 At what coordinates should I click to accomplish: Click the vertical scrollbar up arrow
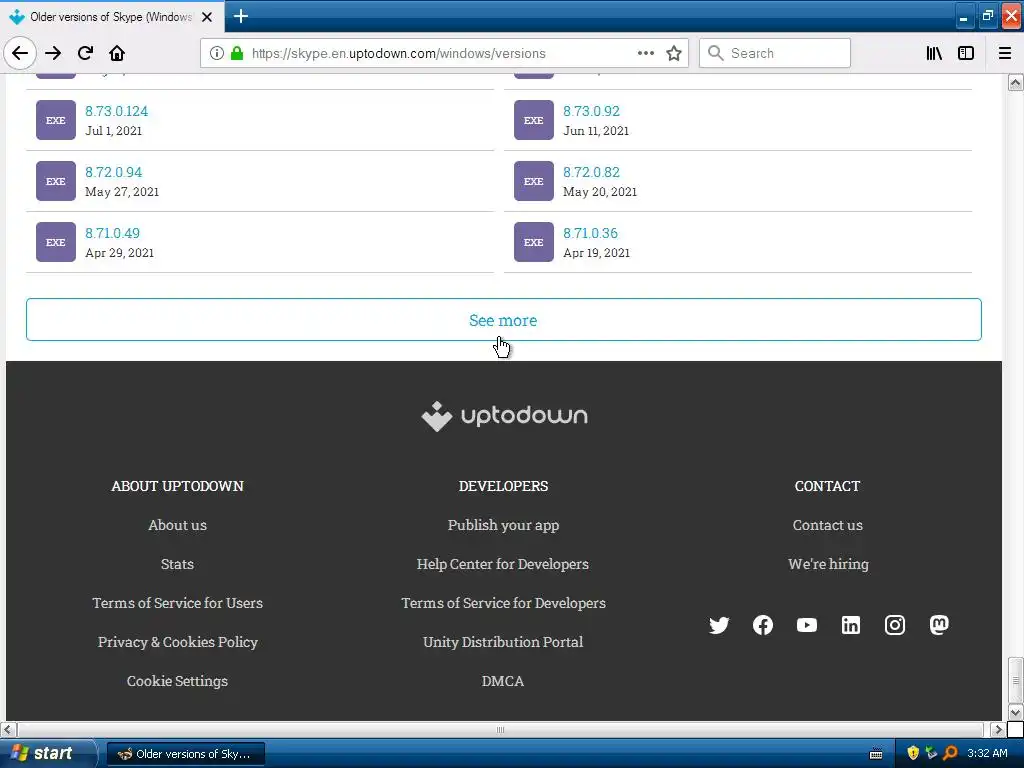point(1015,82)
